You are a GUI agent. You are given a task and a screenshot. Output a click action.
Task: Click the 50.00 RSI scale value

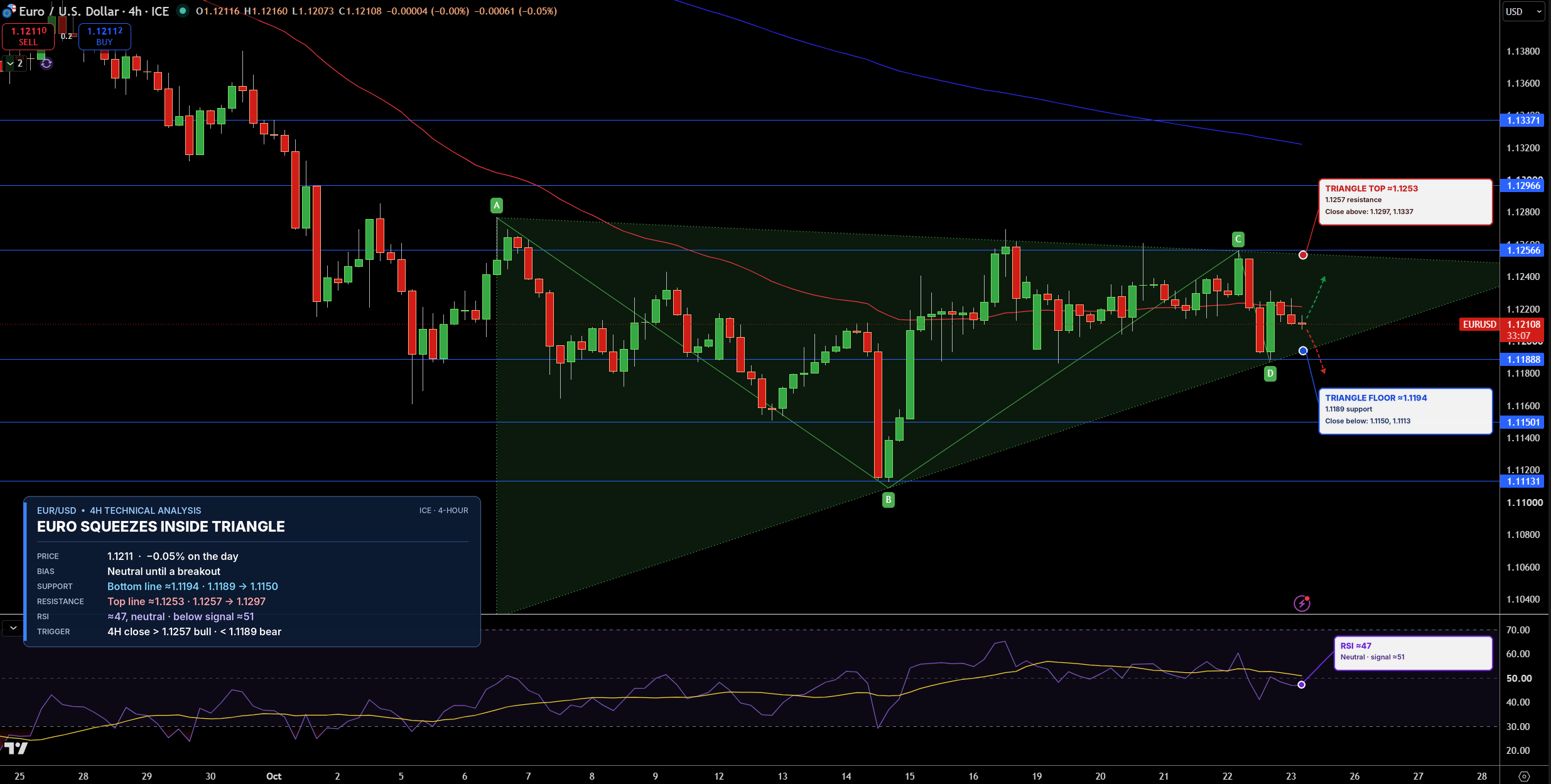point(1518,678)
